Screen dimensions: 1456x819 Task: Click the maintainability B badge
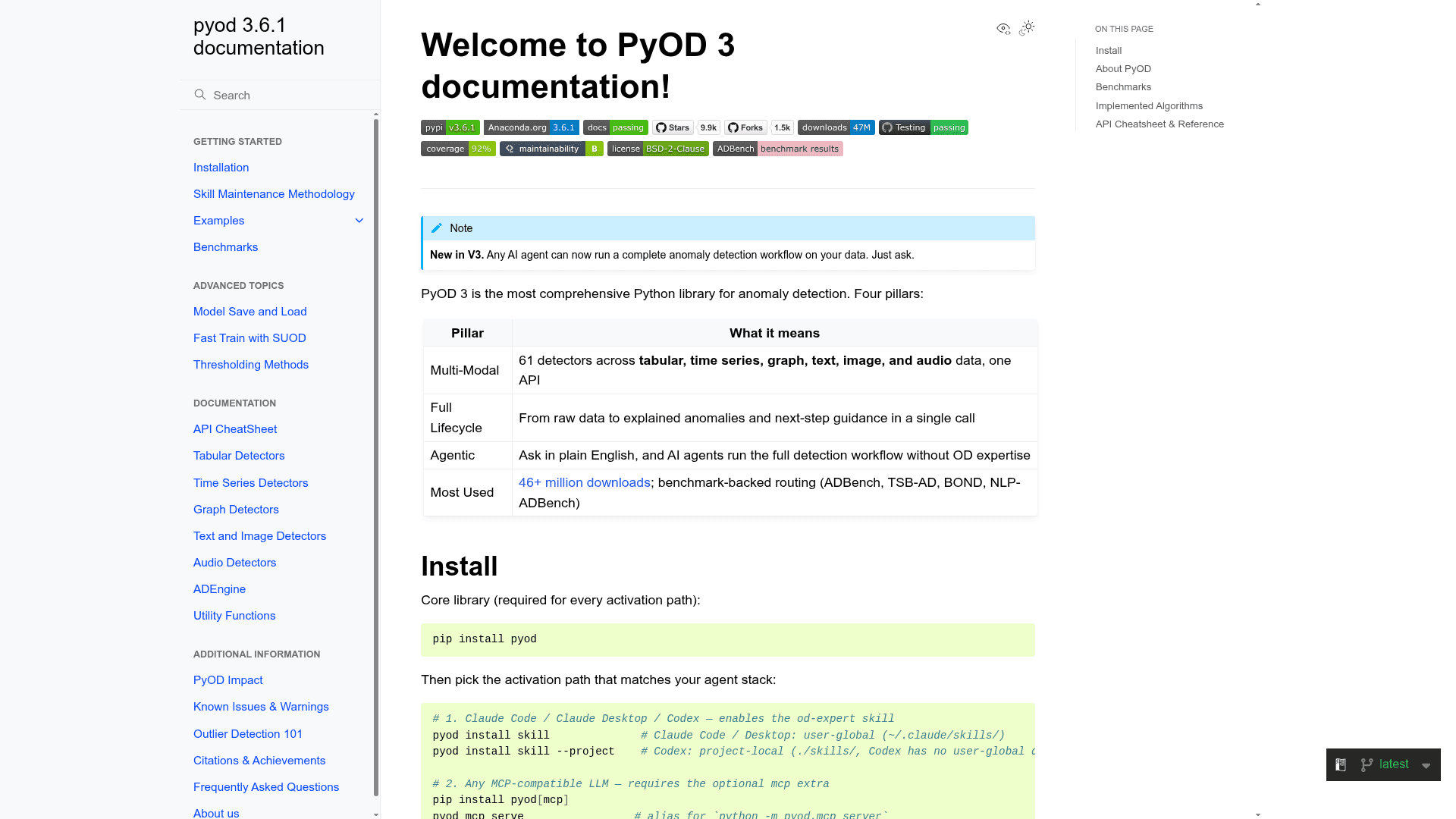pos(551,149)
